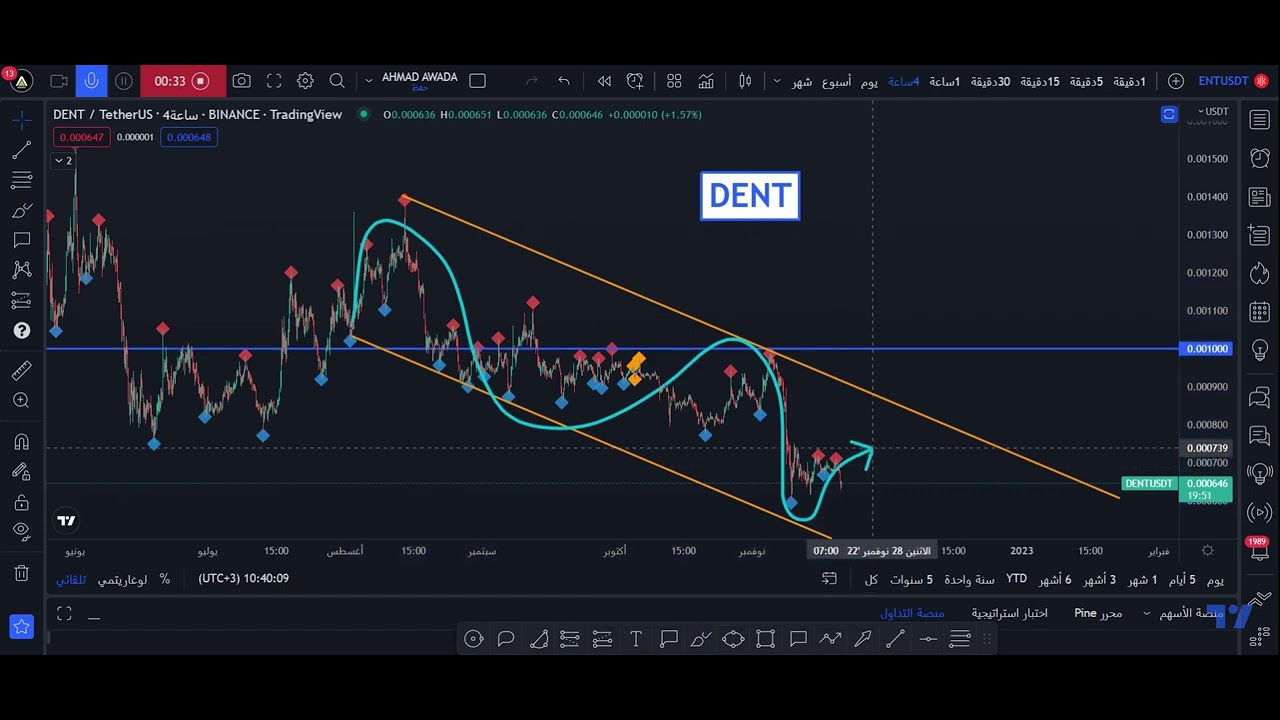
Task: Maximize the bottom panel
Action: pyautogui.click(x=64, y=614)
